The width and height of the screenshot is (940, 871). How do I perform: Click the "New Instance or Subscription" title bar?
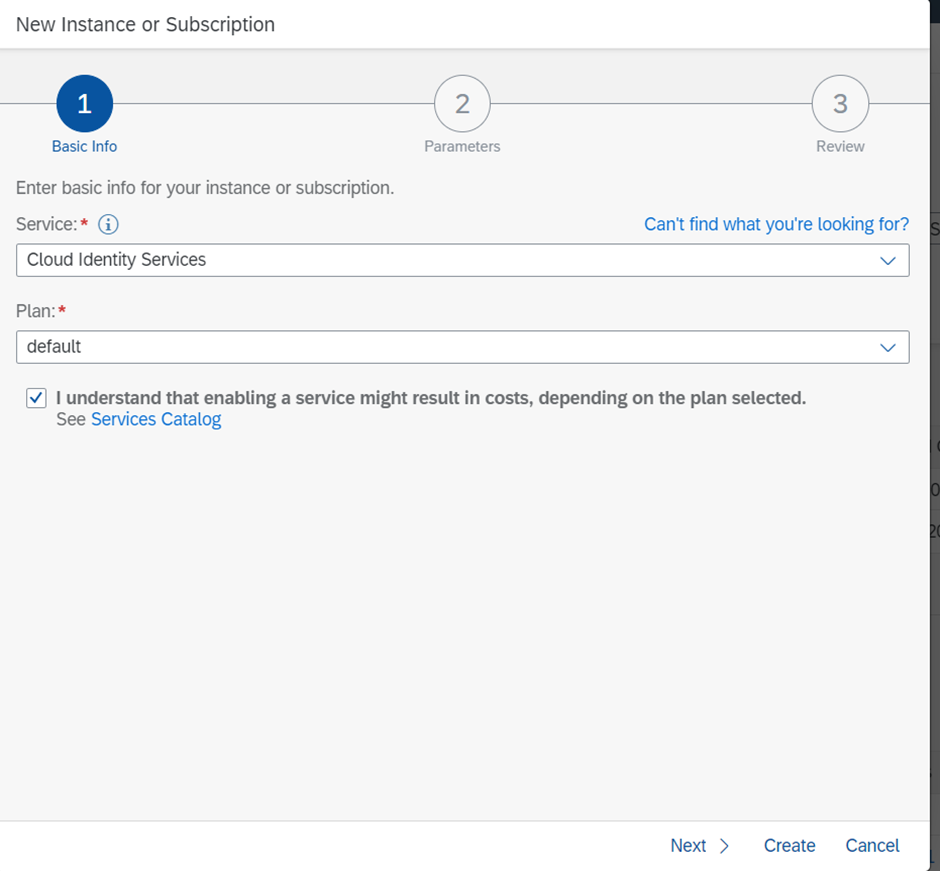point(146,24)
